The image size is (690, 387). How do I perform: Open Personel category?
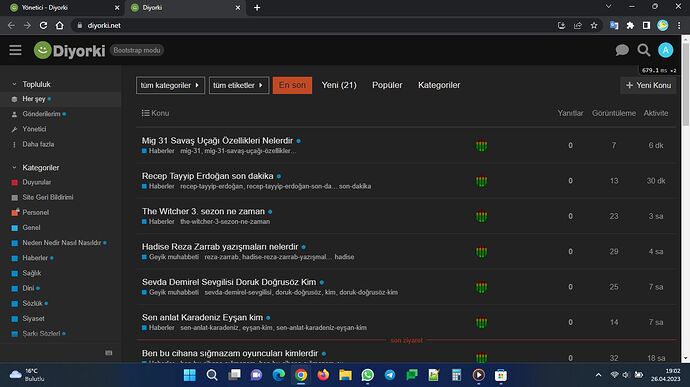36,212
